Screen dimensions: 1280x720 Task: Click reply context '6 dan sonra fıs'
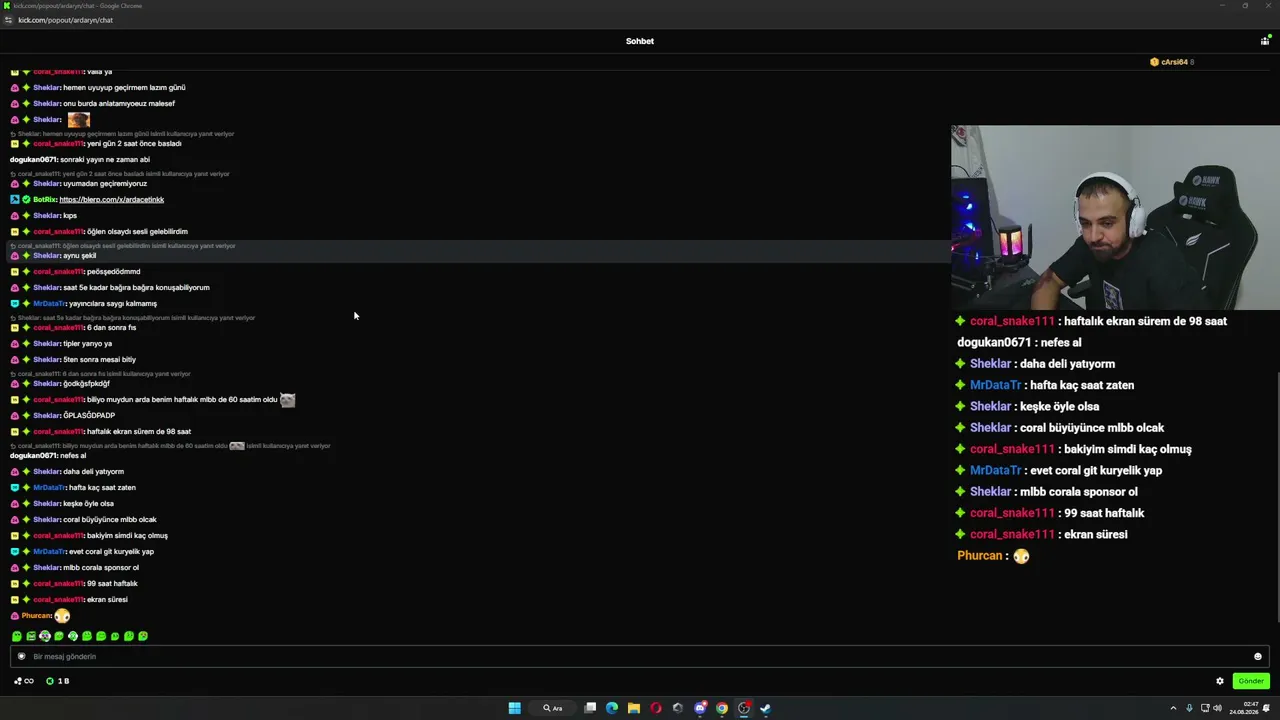100,374
